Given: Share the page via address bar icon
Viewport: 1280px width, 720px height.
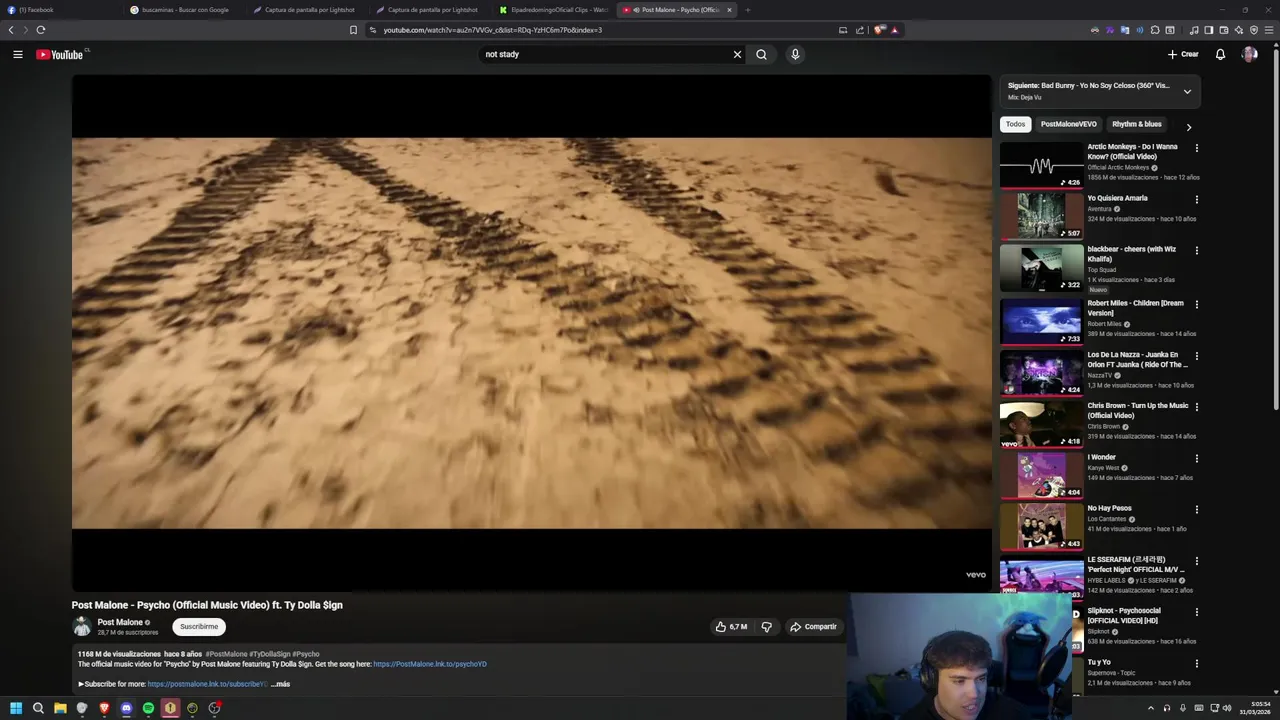Looking at the screenshot, I should click(x=860, y=30).
